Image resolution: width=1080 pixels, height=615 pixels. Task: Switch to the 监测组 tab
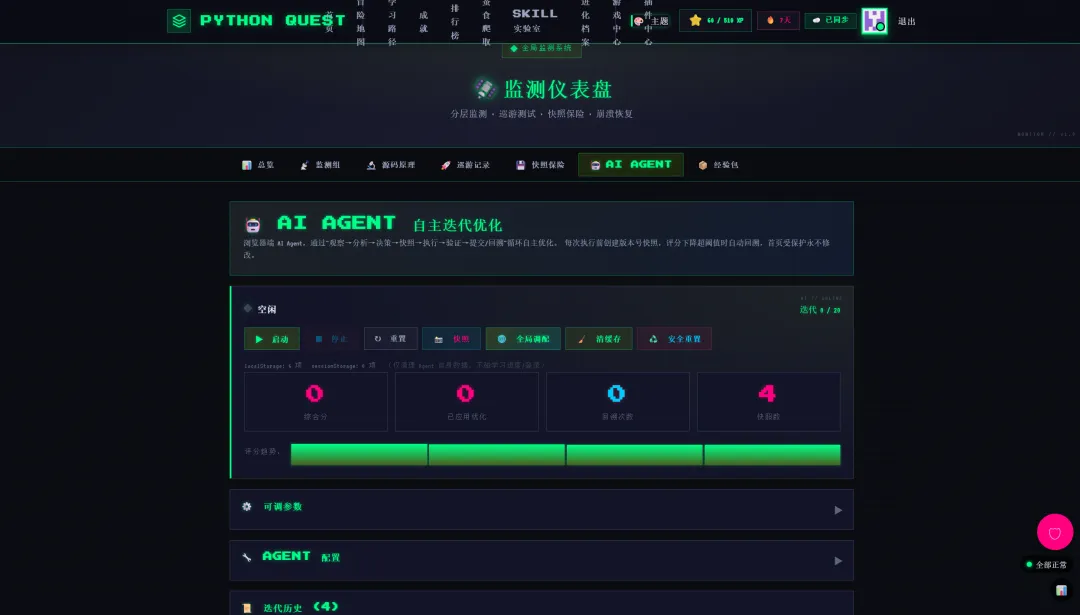(320, 165)
